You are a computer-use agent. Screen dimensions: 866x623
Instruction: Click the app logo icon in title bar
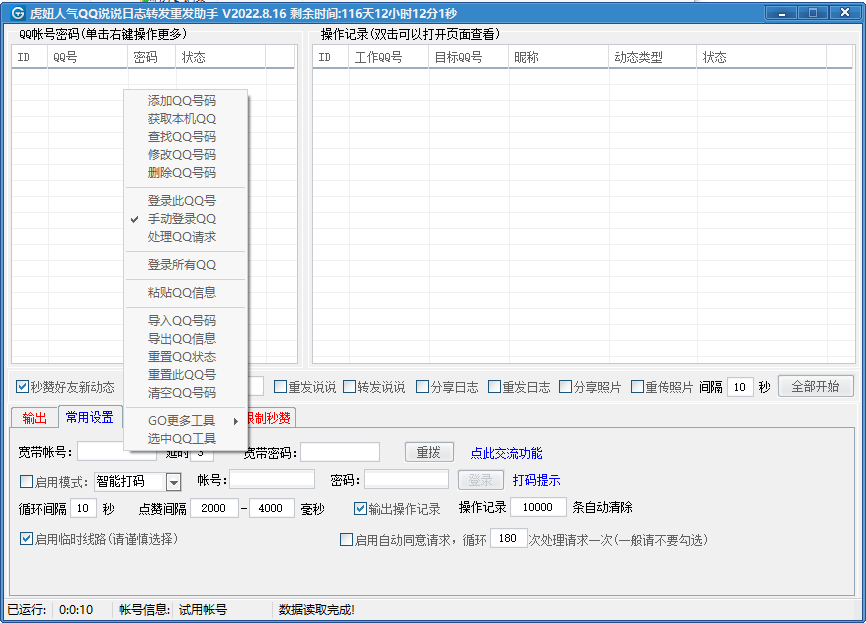[17, 13]
